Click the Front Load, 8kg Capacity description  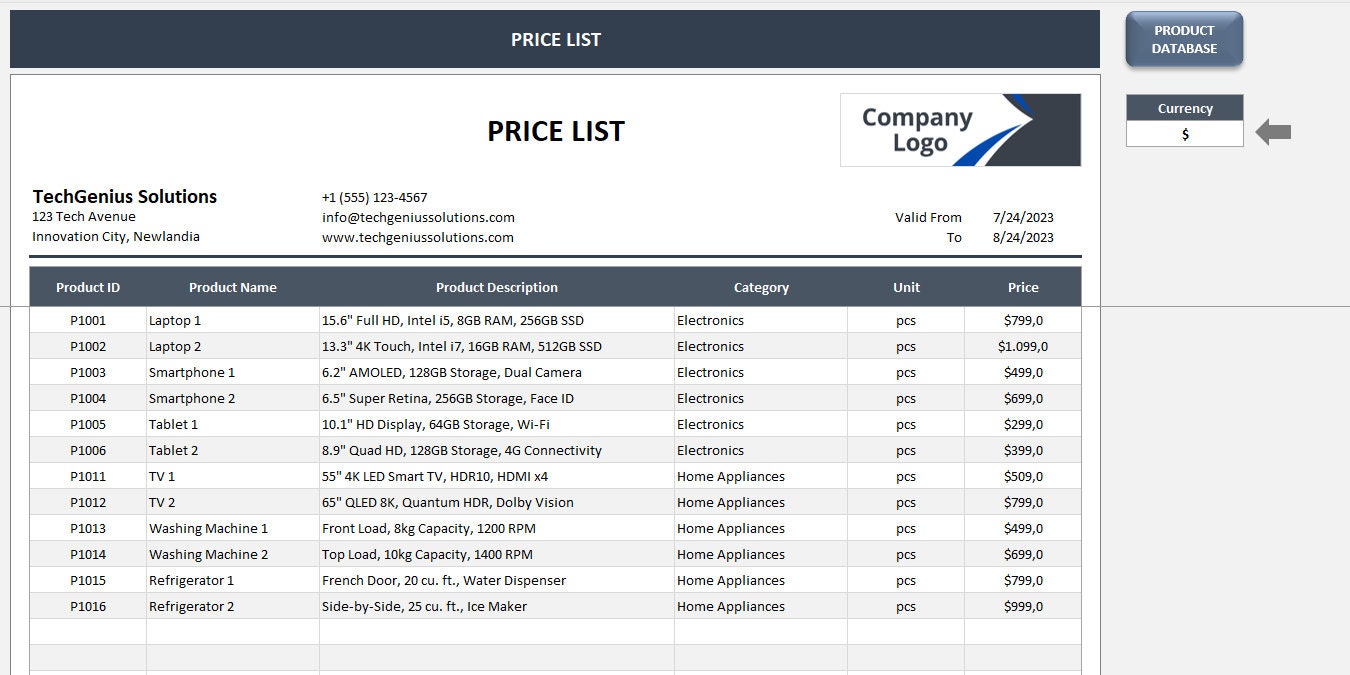[497, 528]
